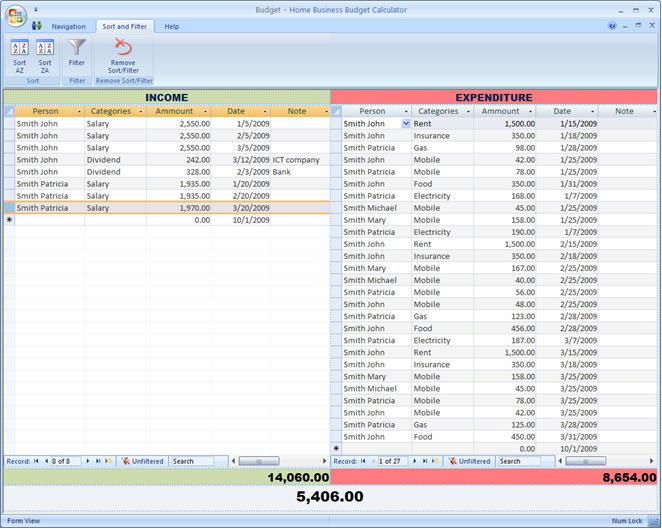Open Income Note column dropdown

(326, 111)
